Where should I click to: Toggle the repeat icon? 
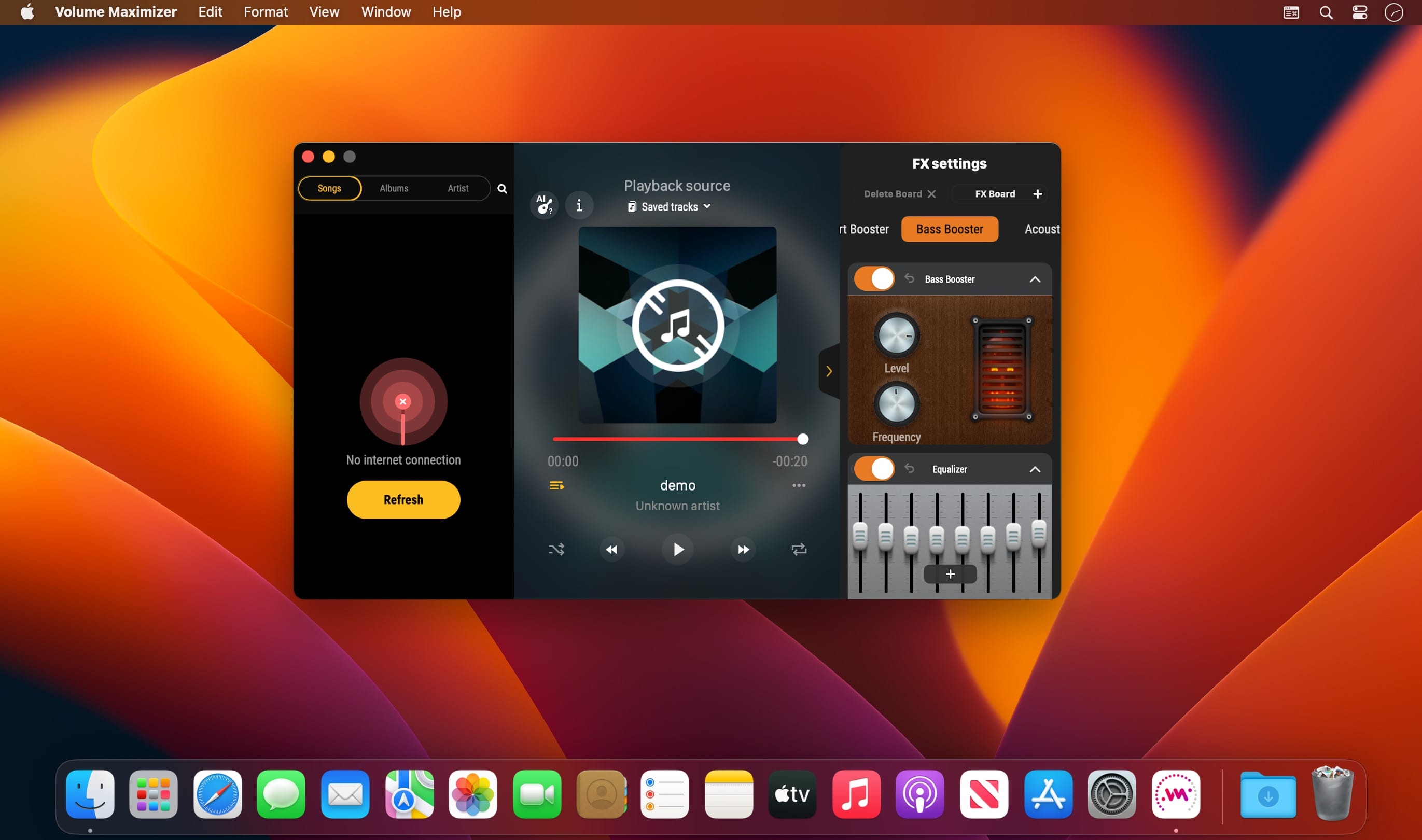(799, 549)
